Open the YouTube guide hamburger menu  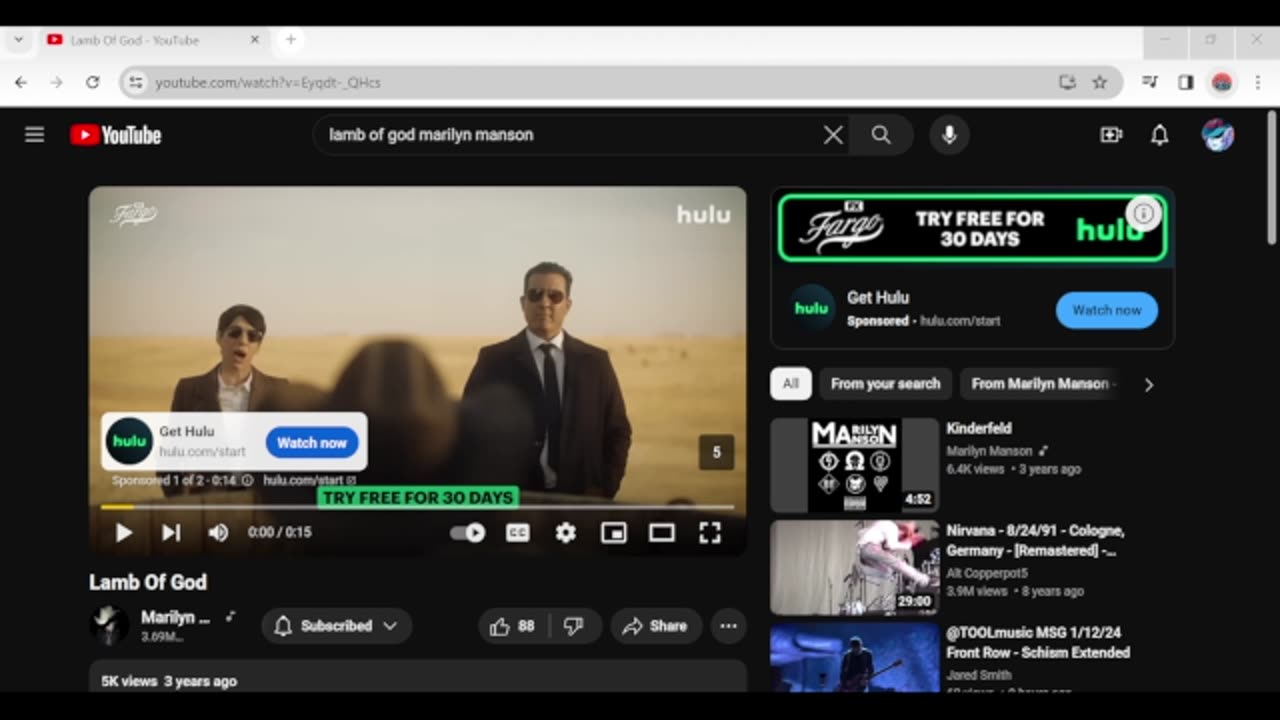tap(35, 134)
